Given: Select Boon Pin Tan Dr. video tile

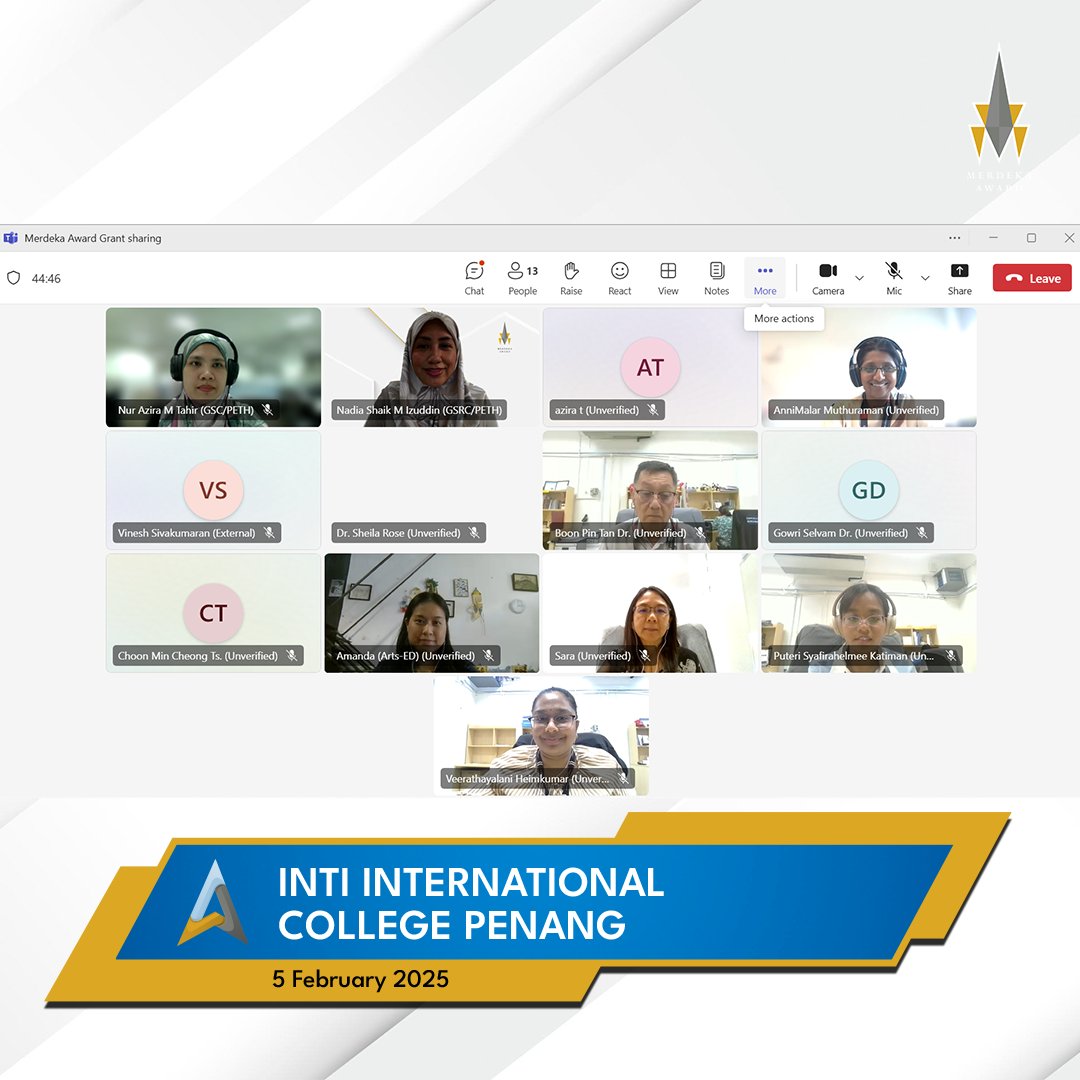Looking at the screenshot, I should [650, 490].
